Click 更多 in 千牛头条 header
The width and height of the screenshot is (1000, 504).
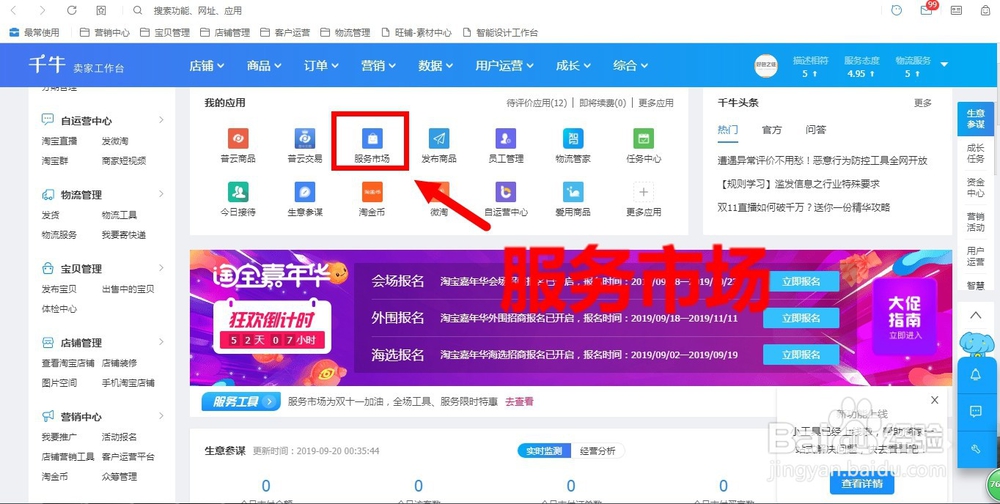923,103
